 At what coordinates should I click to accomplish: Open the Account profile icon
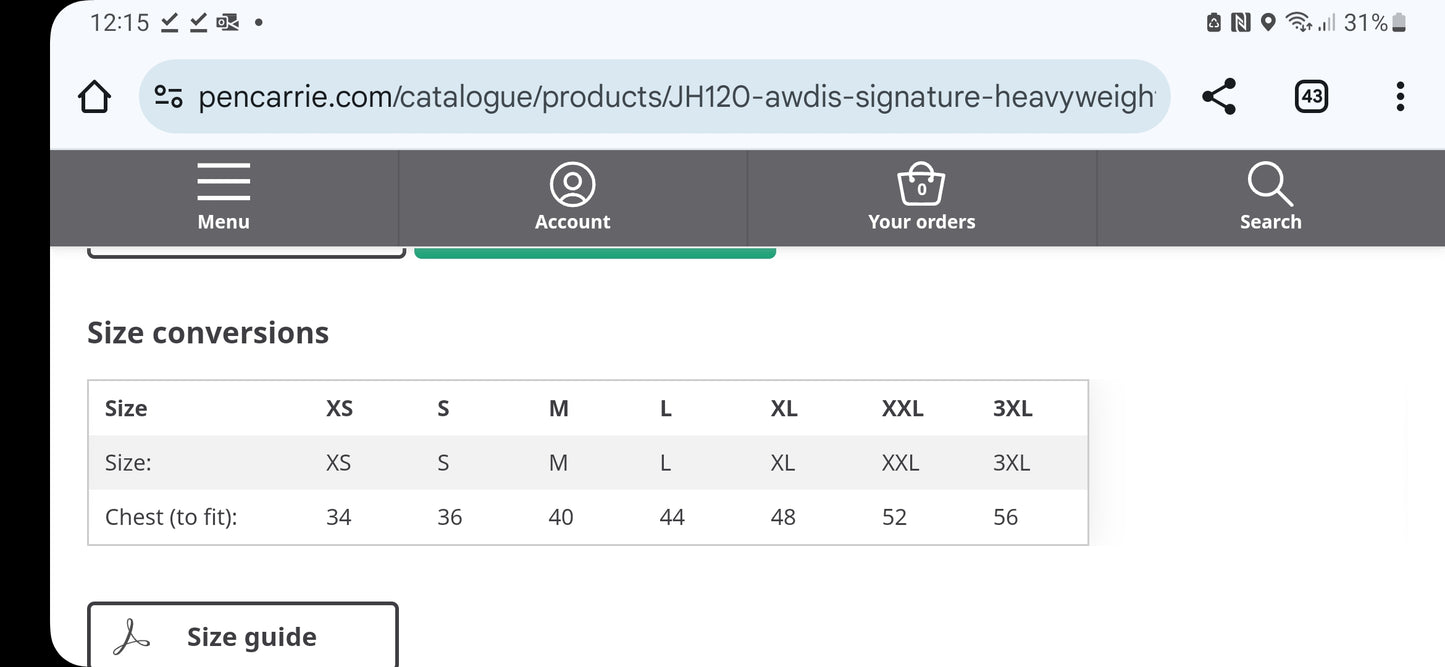[x=572, y=184]
